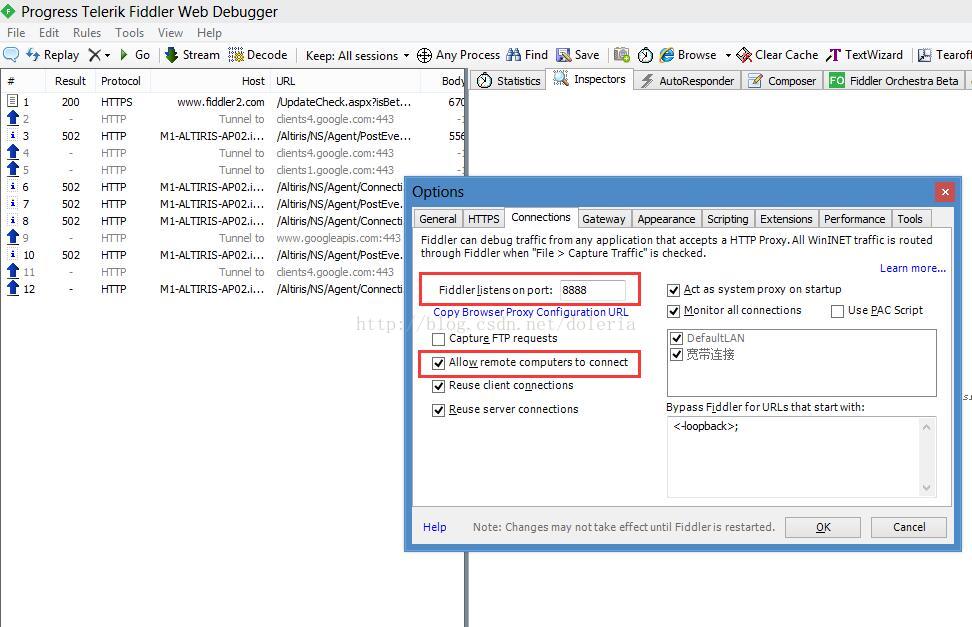This screenshot has height=627, width=972.
Task: Open the Help menu
Action: (209, 32)
